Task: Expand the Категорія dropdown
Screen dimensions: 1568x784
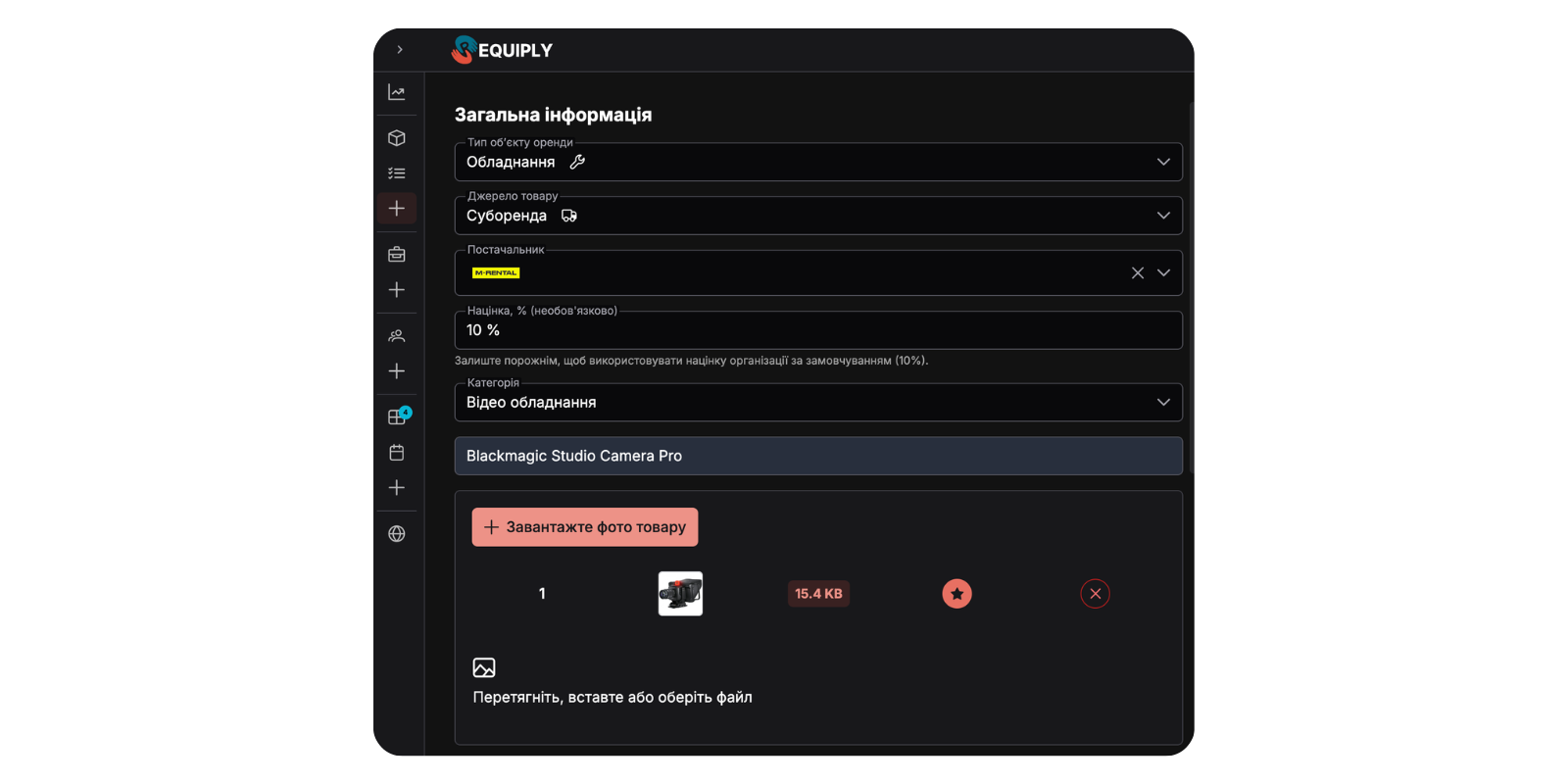Action: tap(1163, 403)
